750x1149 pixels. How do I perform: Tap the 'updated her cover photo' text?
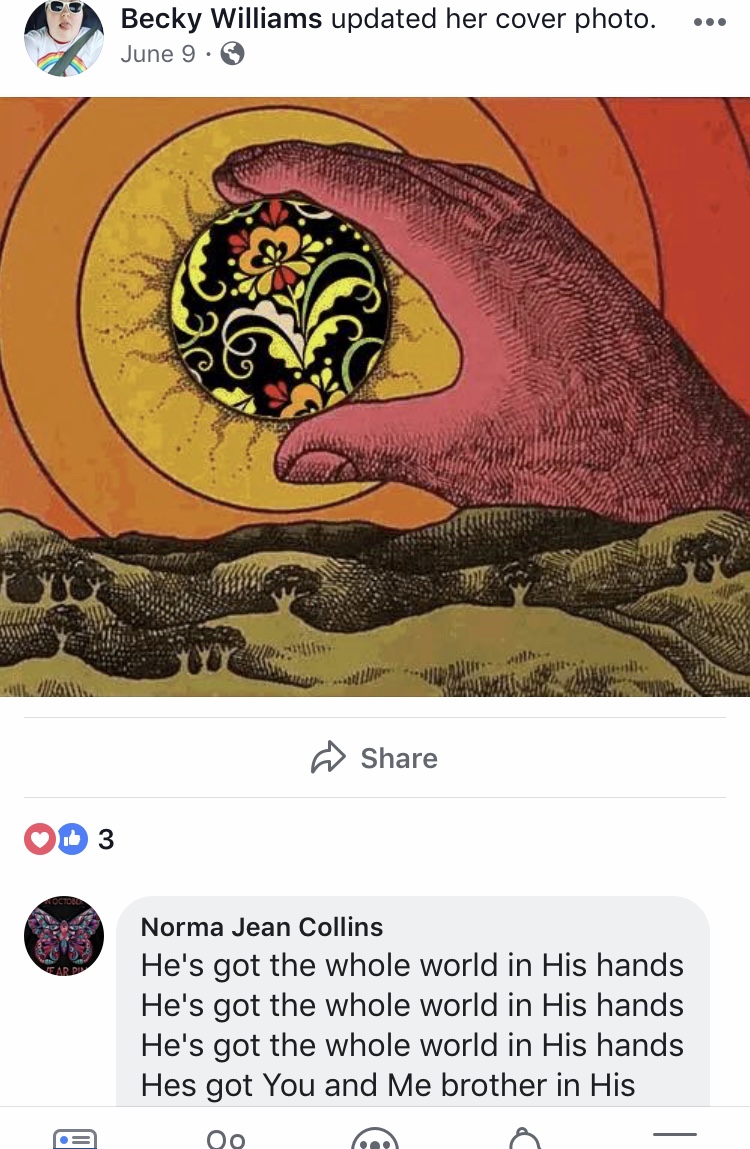click(x=493, y=19)
